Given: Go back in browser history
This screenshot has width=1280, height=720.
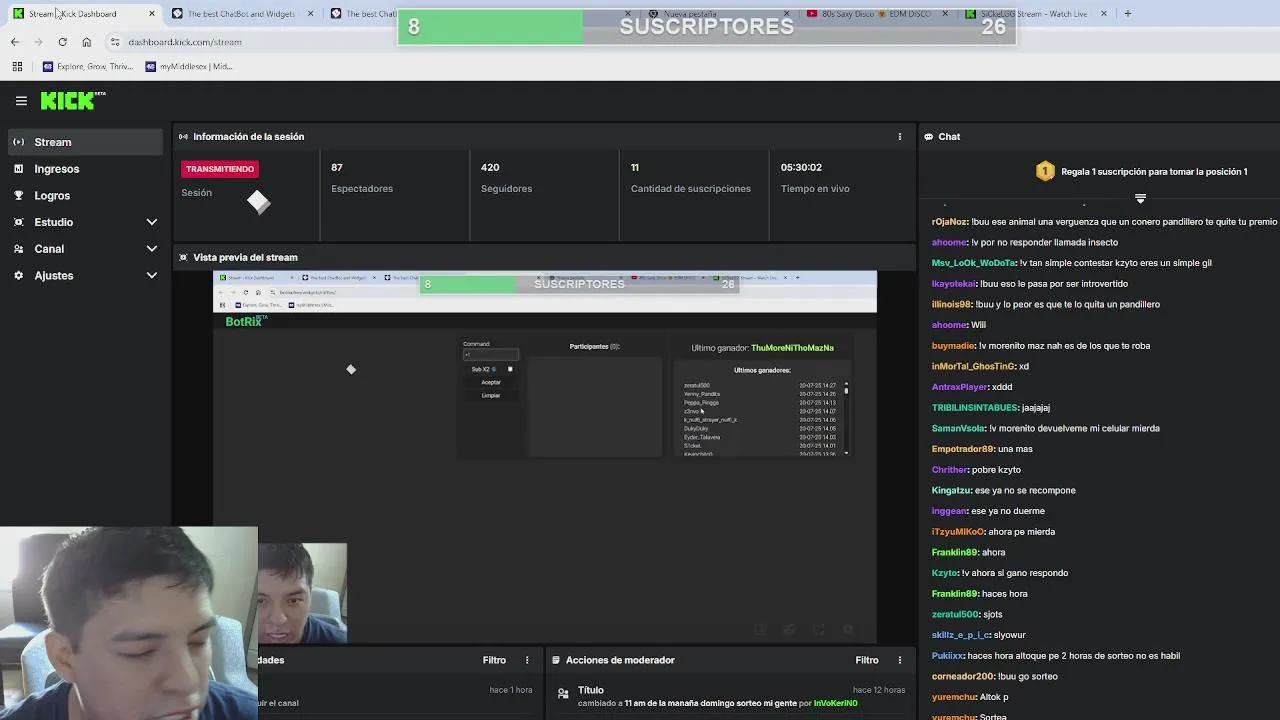Looking at the screenshot, I should coord(15,42).
